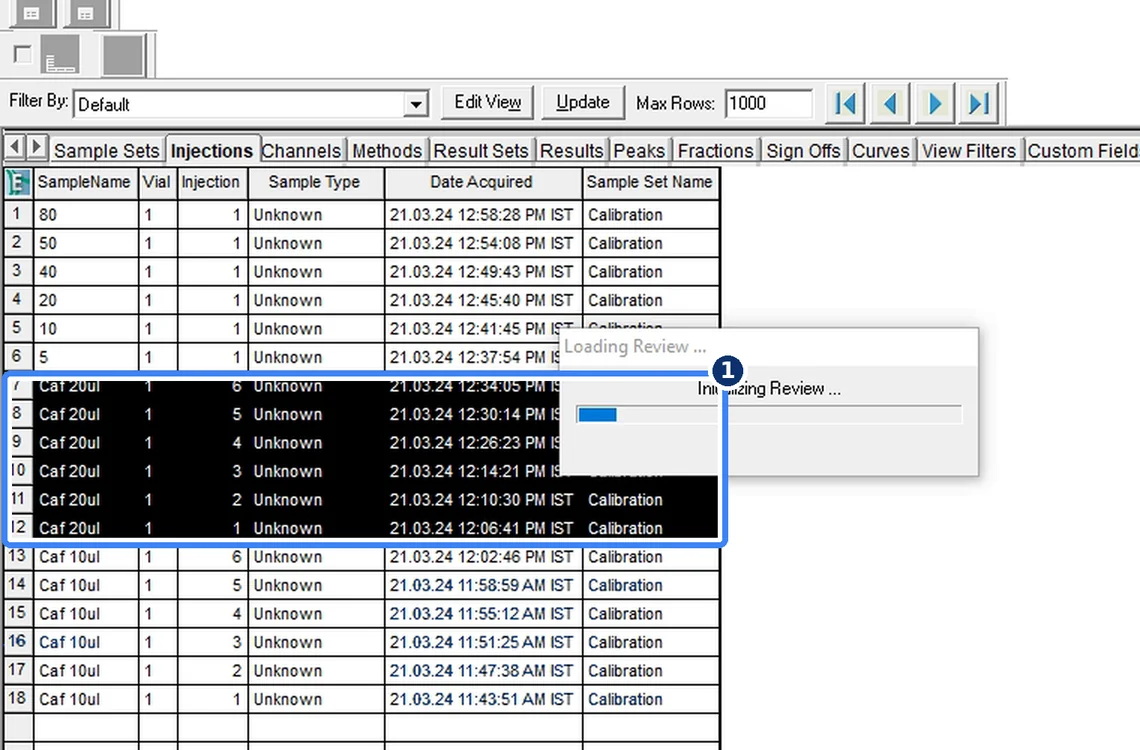
Task: Switch to the Fractions tab
Action: click(715, 150)
